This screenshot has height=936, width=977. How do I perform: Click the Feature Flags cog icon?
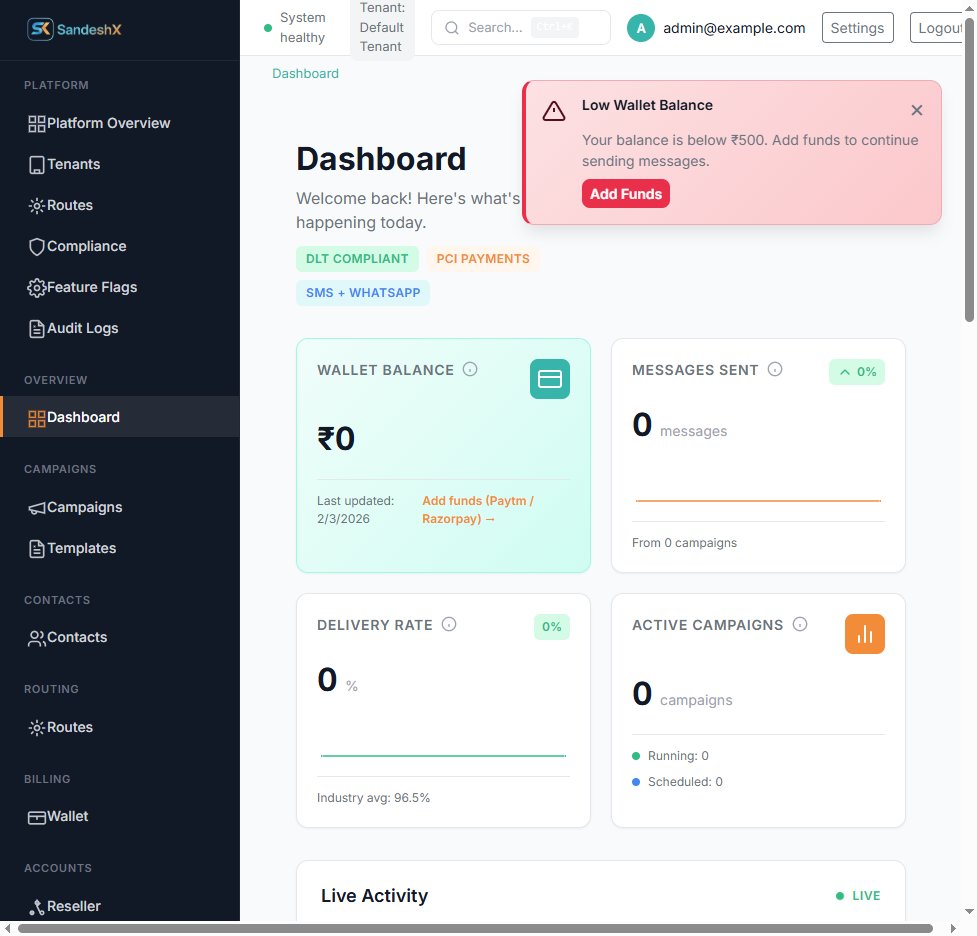point(37,288)
